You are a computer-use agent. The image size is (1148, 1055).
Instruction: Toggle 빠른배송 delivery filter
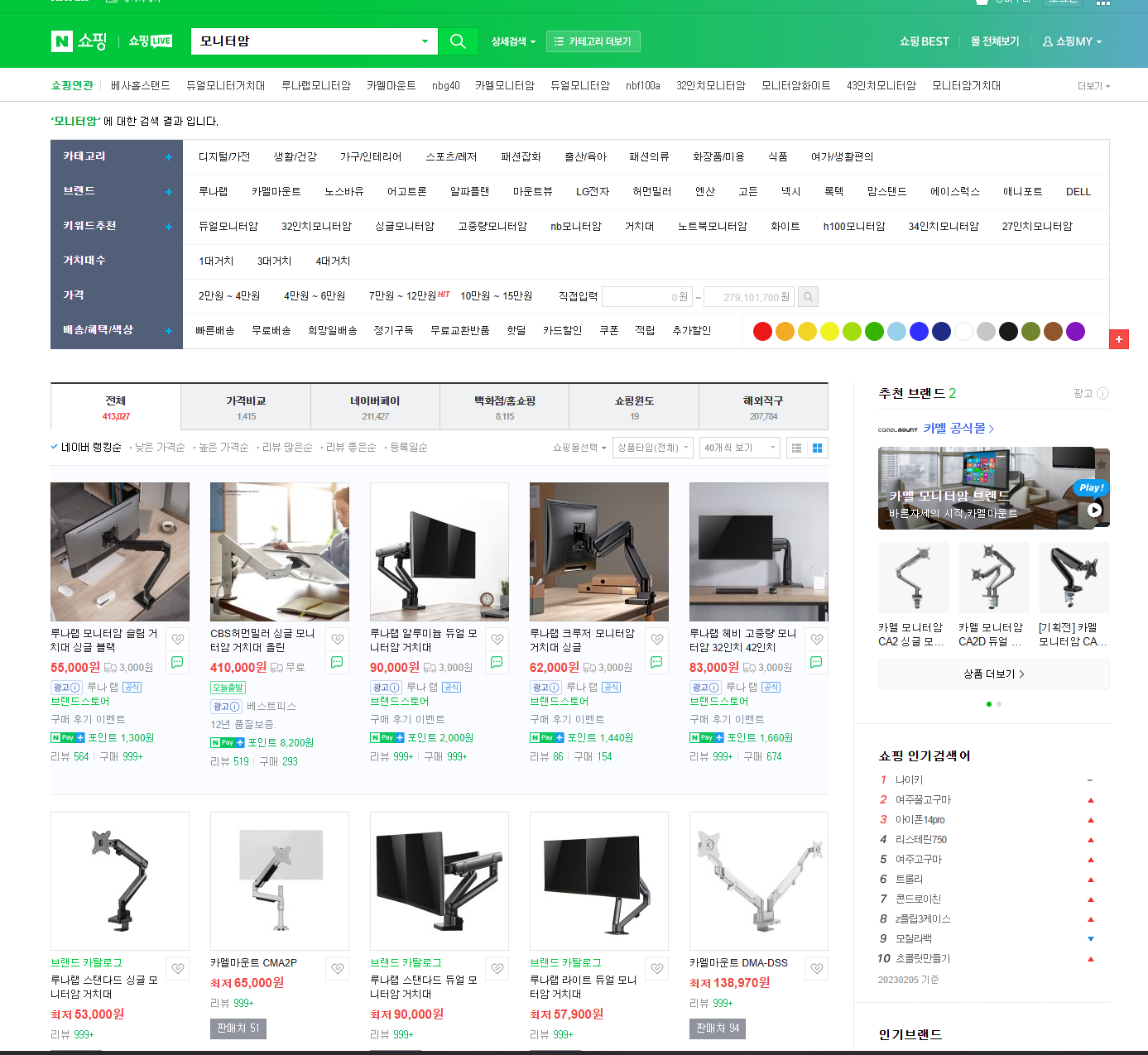coord(215,331)
